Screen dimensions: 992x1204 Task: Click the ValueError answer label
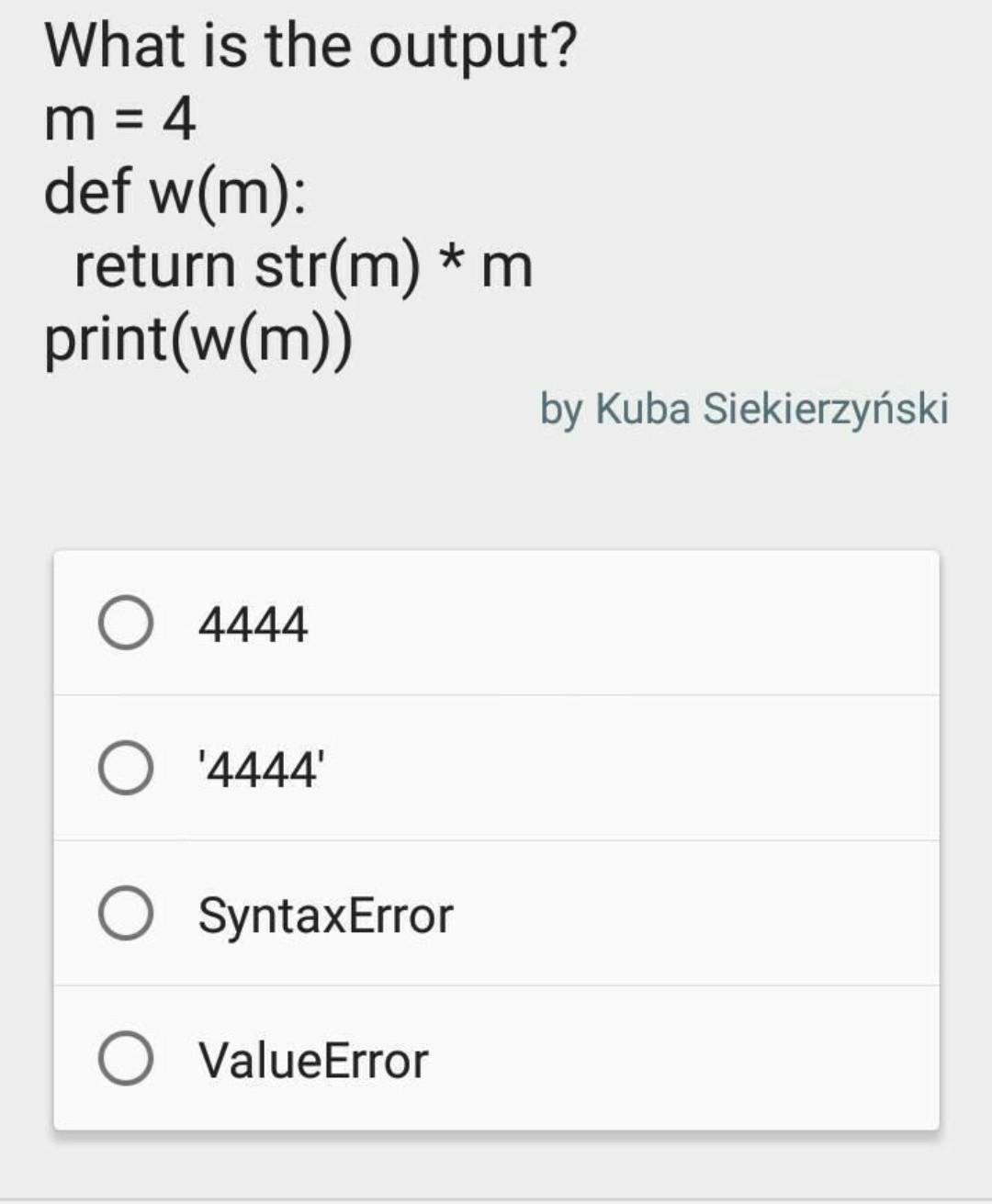click(x=313, y=1061)
